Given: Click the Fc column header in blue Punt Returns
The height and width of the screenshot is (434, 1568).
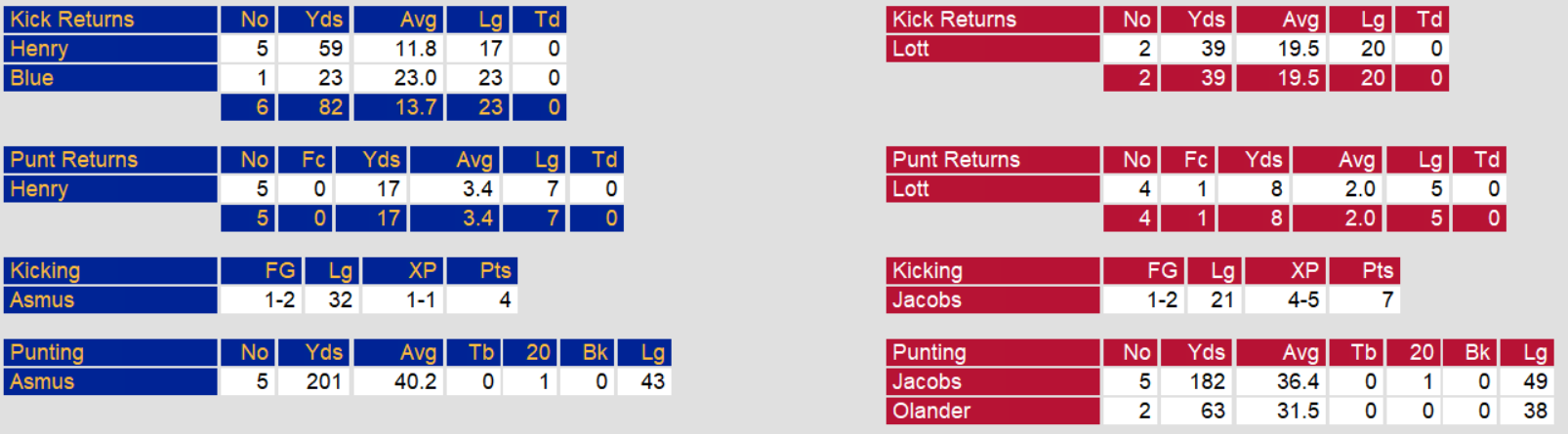Looking at the screenshot, I should [x=314, y=160].
